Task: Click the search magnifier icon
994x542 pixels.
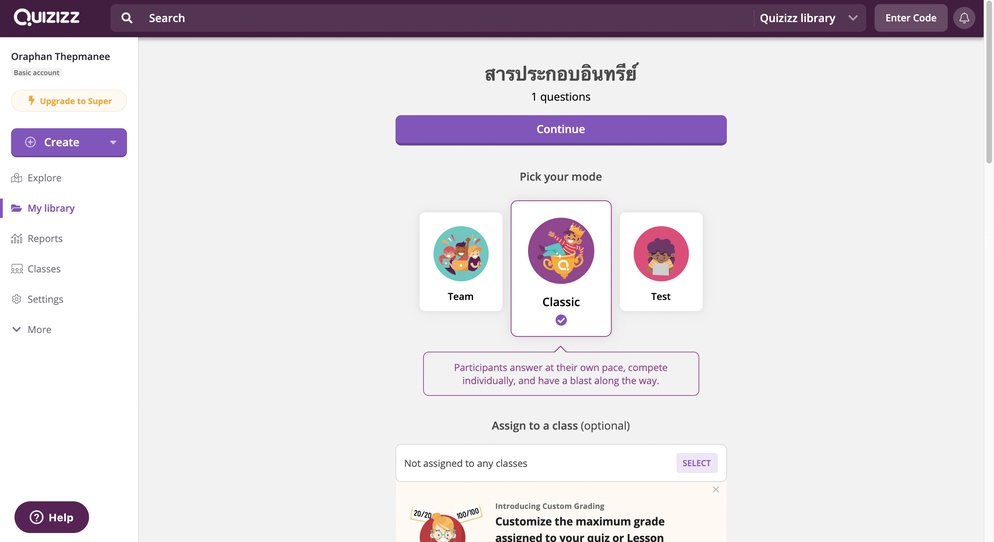Action: [127, 18]
